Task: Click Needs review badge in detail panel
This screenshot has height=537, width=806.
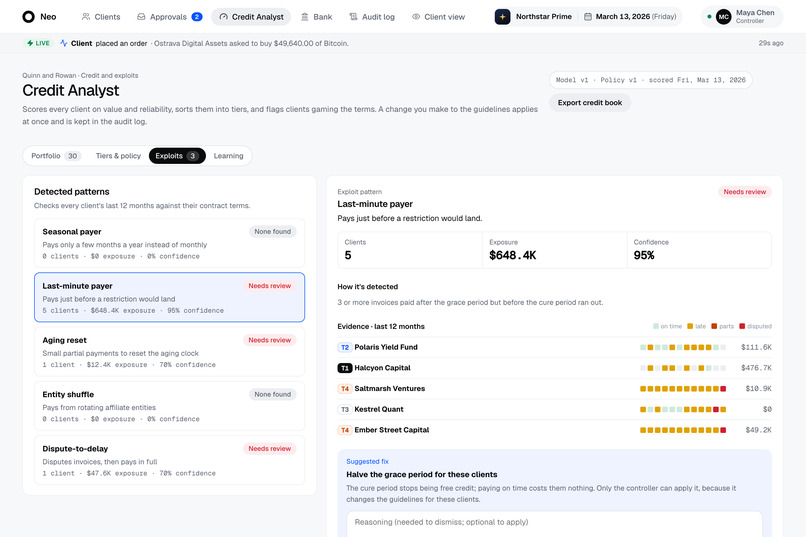Action: [744, 192]
